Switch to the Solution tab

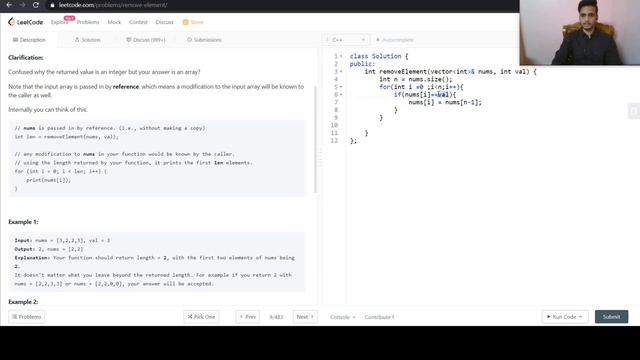click(87, 40)
